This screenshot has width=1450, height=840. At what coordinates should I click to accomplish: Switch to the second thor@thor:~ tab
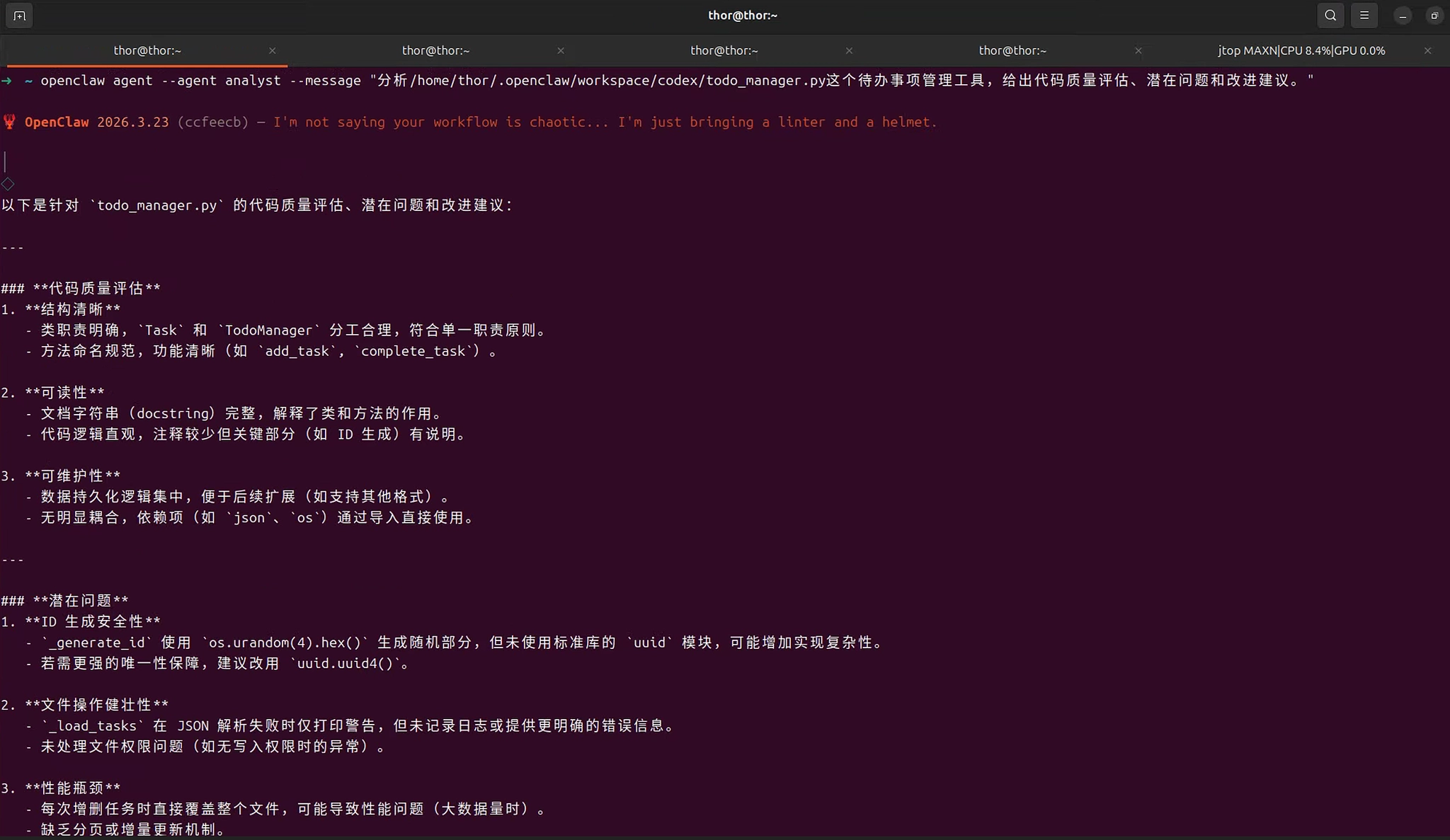tap(435, 51)
